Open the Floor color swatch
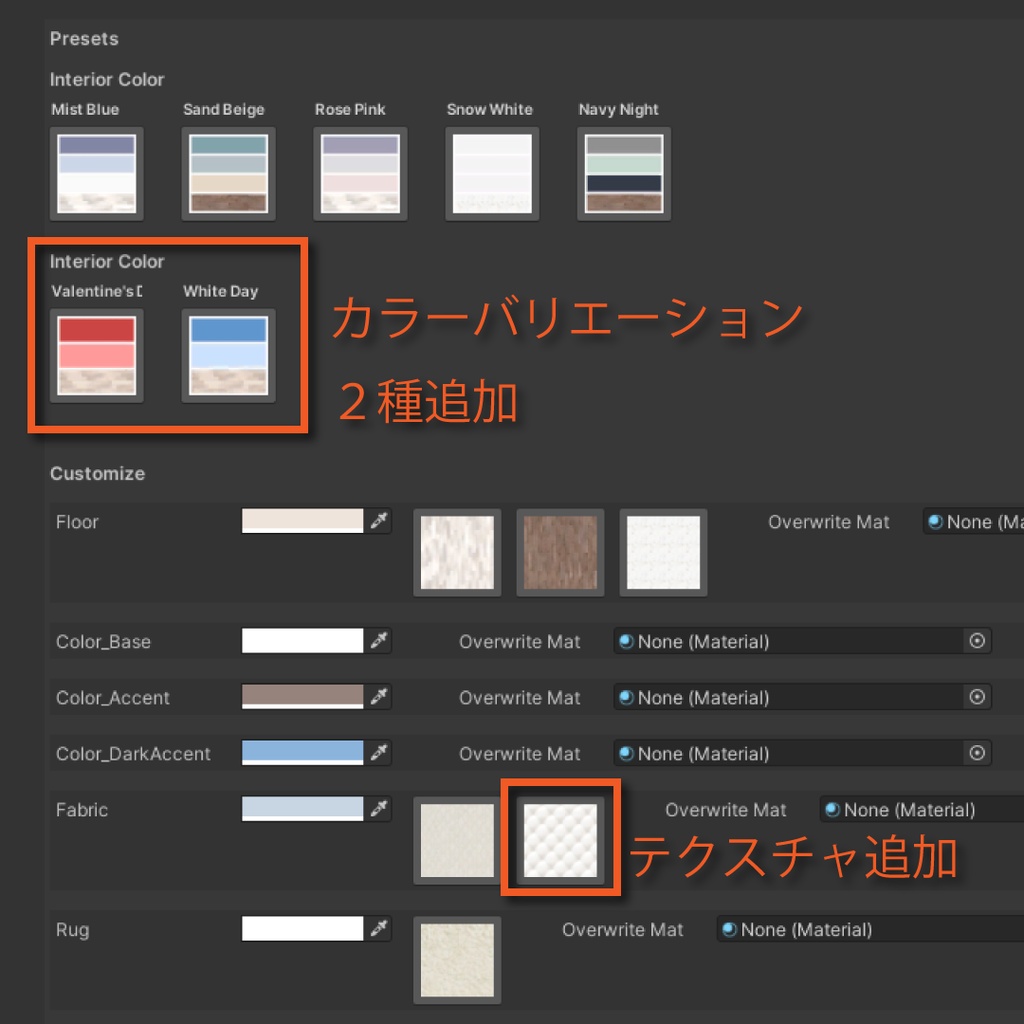Image resolution: width=1024 pixels, height=1024 pixels. click(x=302, y=521)
